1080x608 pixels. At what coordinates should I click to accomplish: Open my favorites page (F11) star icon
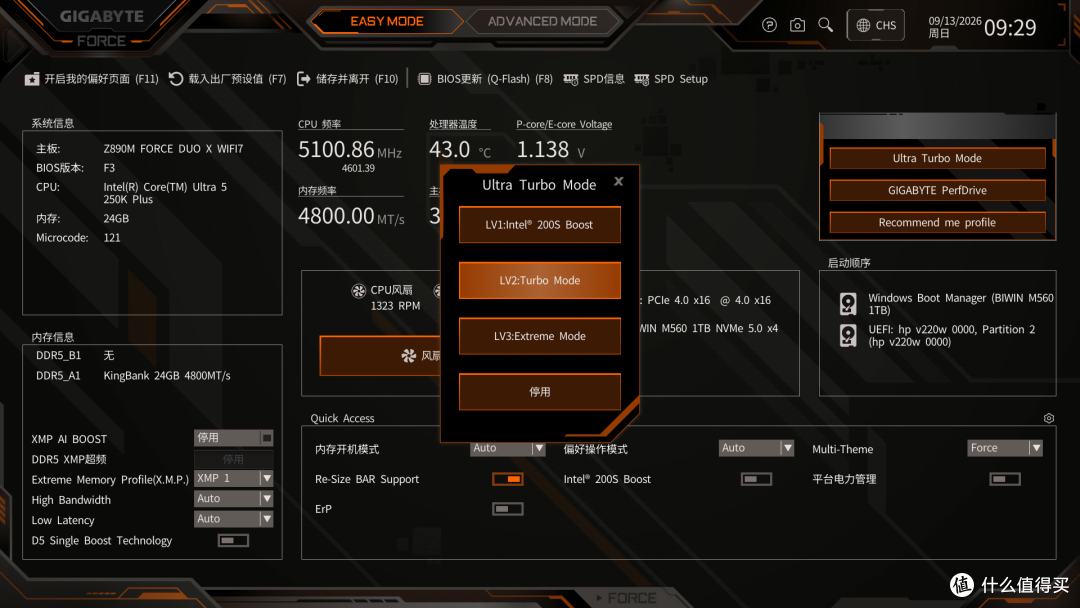click(x=32, y=79)
